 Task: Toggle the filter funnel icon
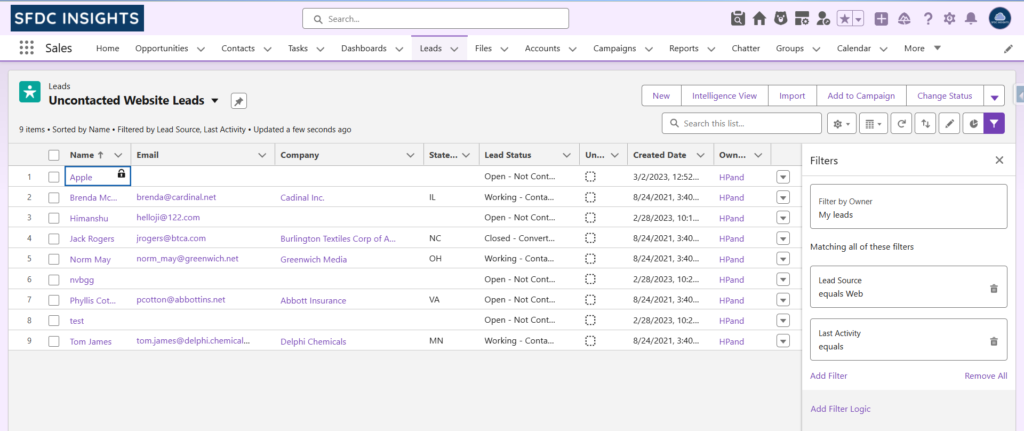[x=994, y=123]
